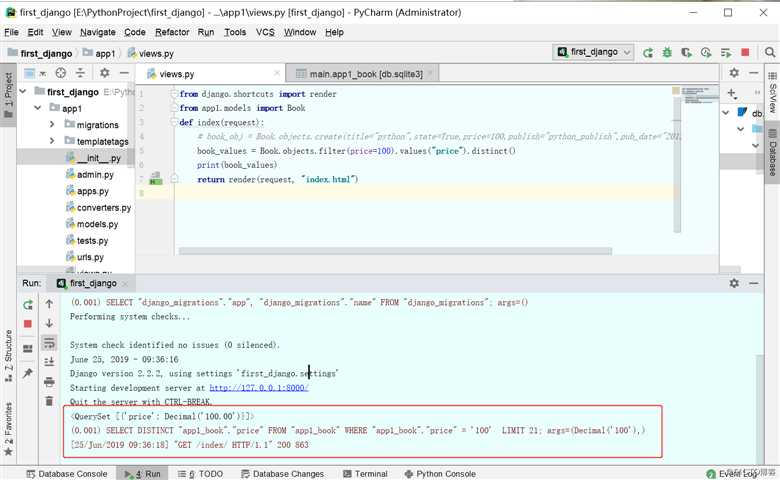Click the Profile run icon in the main toolbar
This screenshot has width=780, height=480.
[x=706, y=52]
